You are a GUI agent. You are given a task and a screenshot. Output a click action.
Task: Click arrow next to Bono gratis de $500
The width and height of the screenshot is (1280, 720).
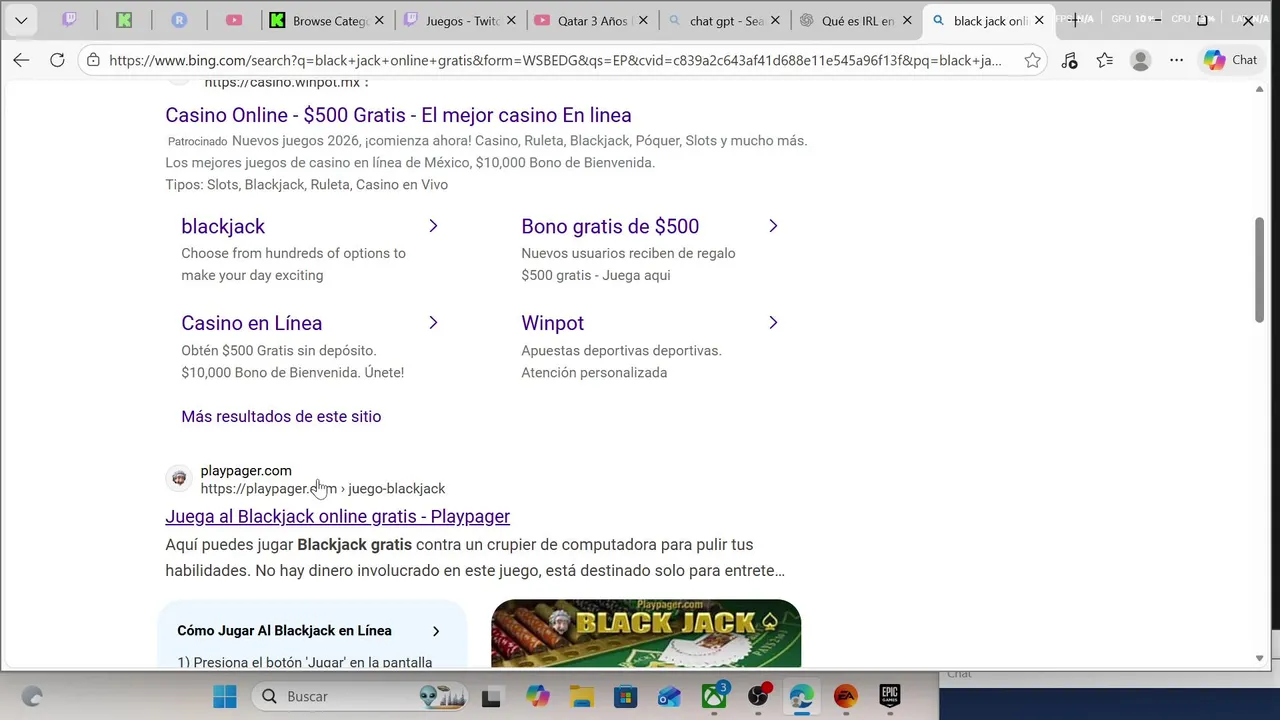(773, 226)
